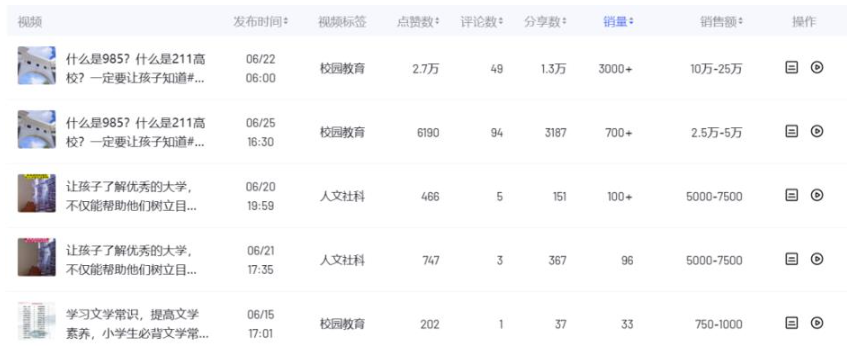Play the 06/25 16:30 video
The image size is (847, 362).
pyautogui.click(x=817, y=131)
